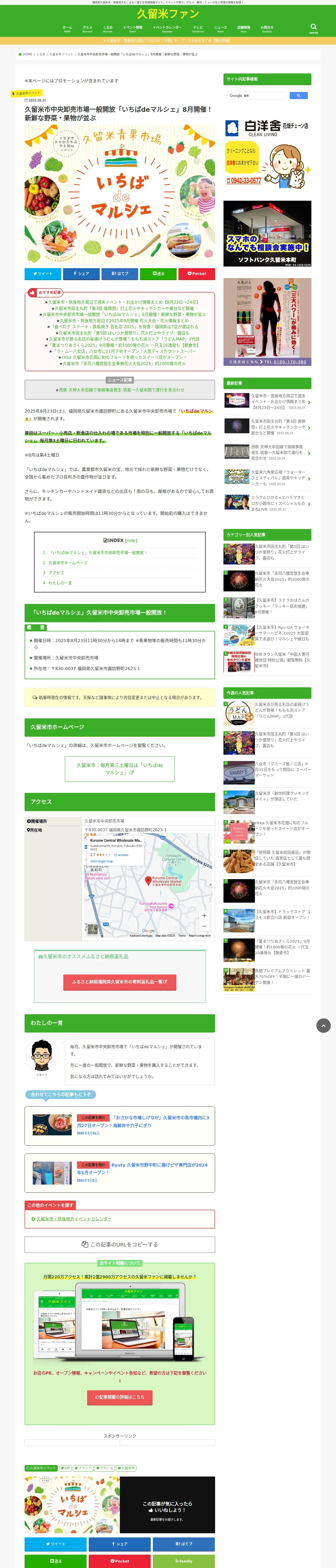Jump to index item 久留米市ホームページ

pyautogui.click(x=68, y=563)
